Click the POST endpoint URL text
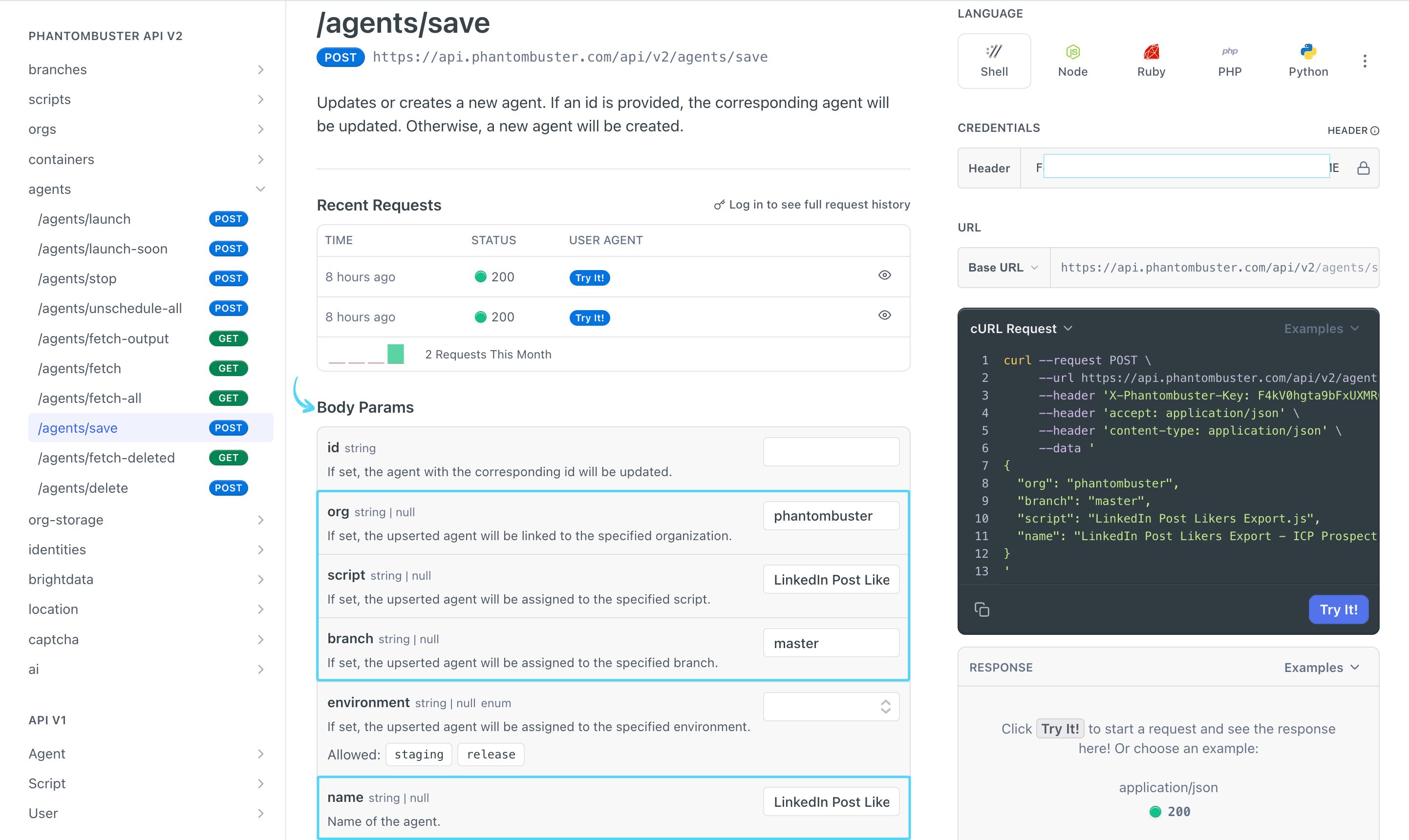1409x840 pixels. 570,57
